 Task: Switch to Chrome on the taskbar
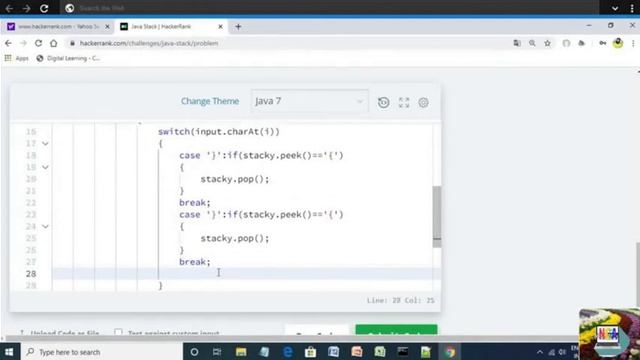450,352
